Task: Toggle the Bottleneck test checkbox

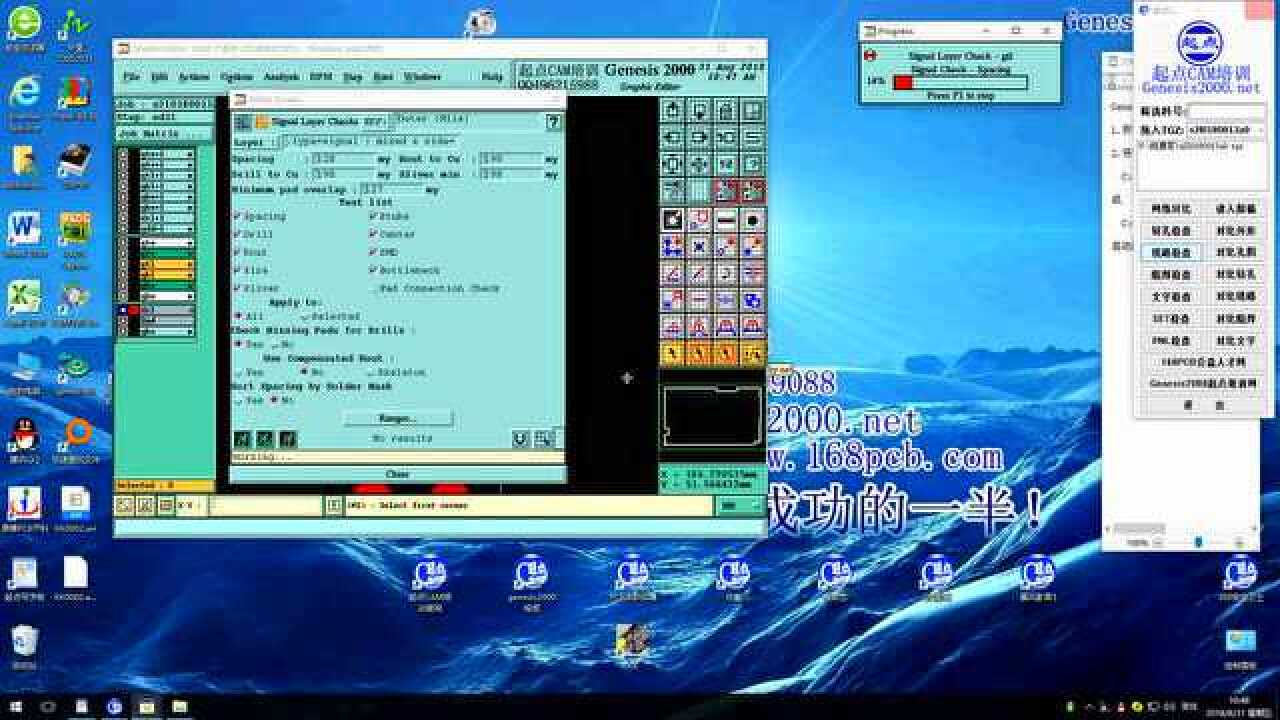Action: [372, 270]
